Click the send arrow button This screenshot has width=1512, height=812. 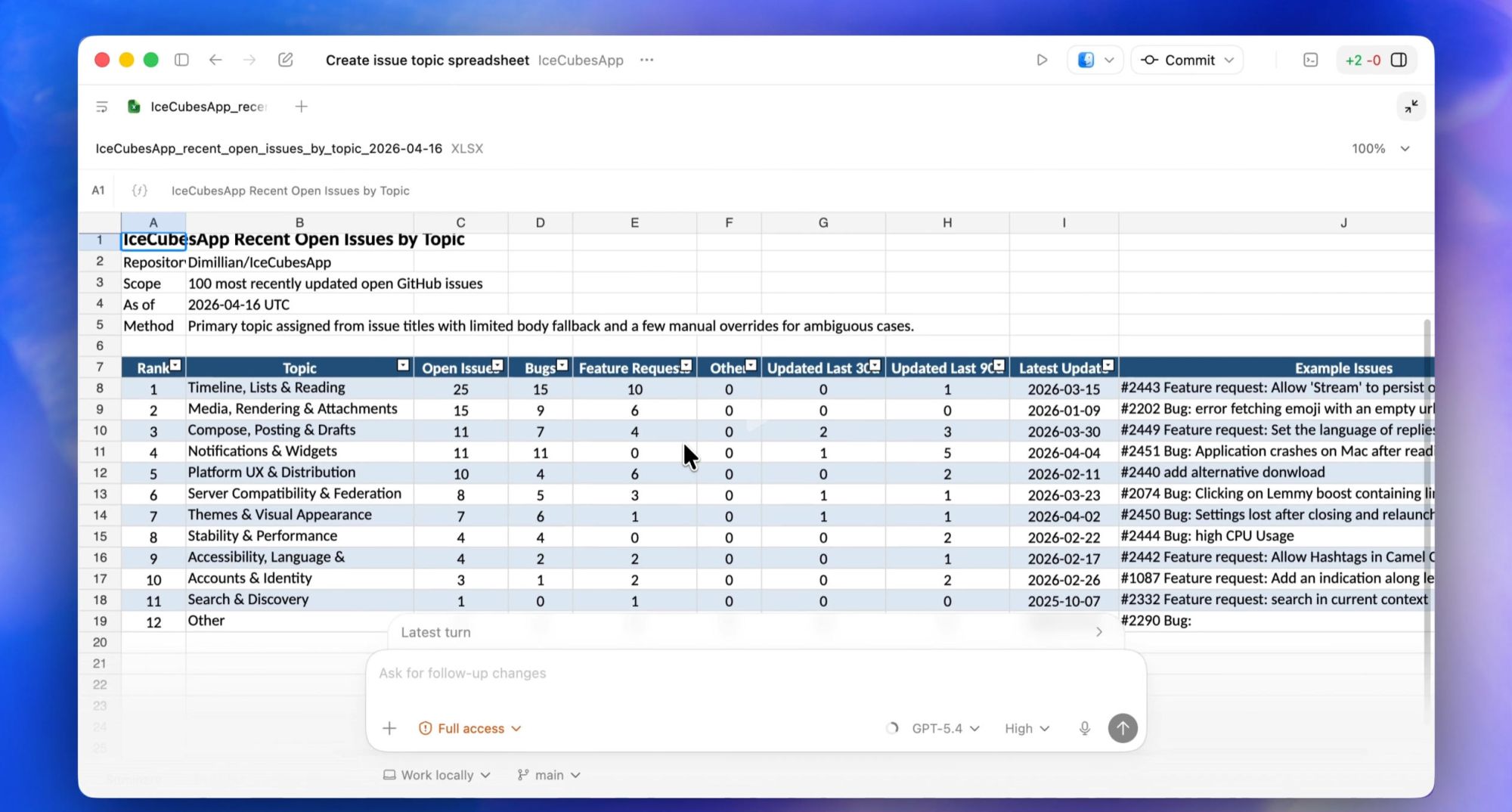(1122, 728)
